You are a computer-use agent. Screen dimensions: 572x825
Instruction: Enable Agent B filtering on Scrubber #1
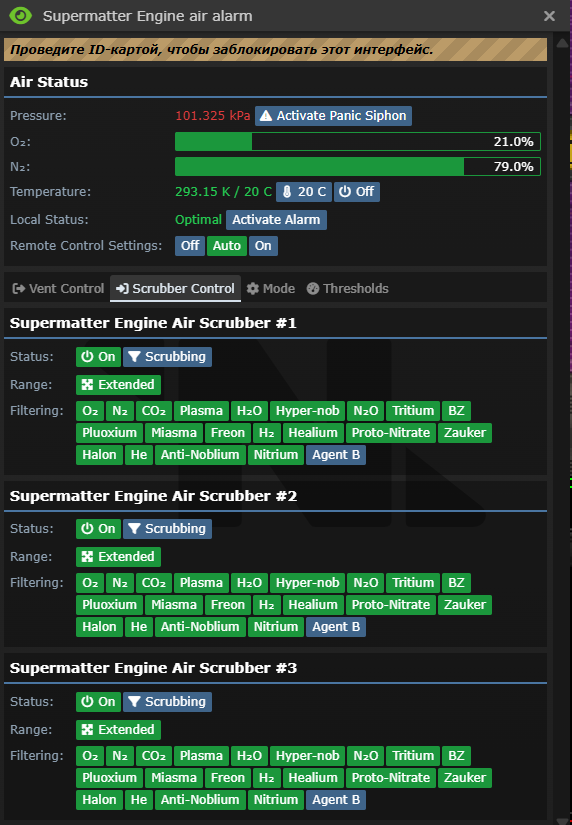tap(336, 455)
